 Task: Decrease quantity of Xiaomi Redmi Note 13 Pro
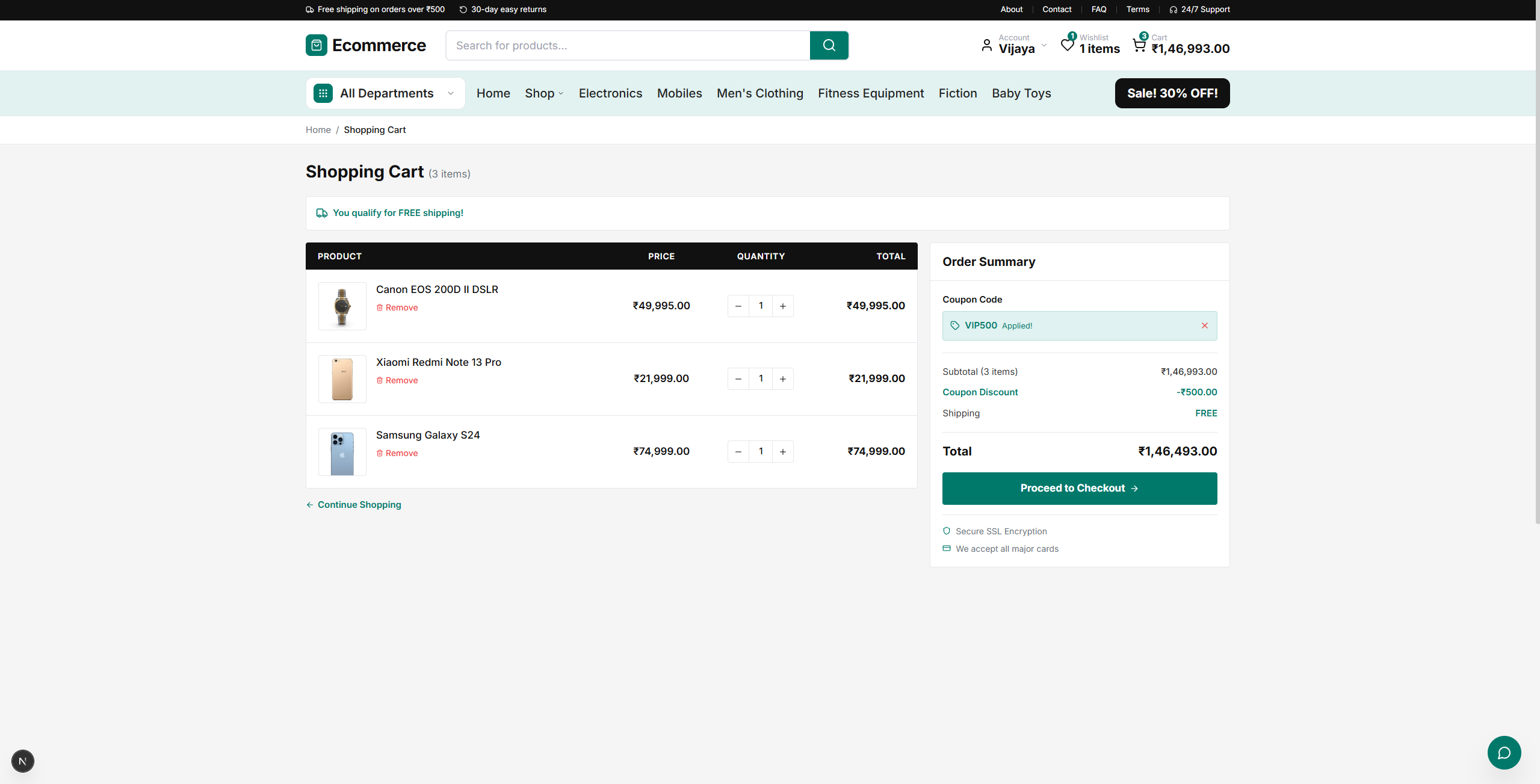pyautogui.click(x=738, y=379)
